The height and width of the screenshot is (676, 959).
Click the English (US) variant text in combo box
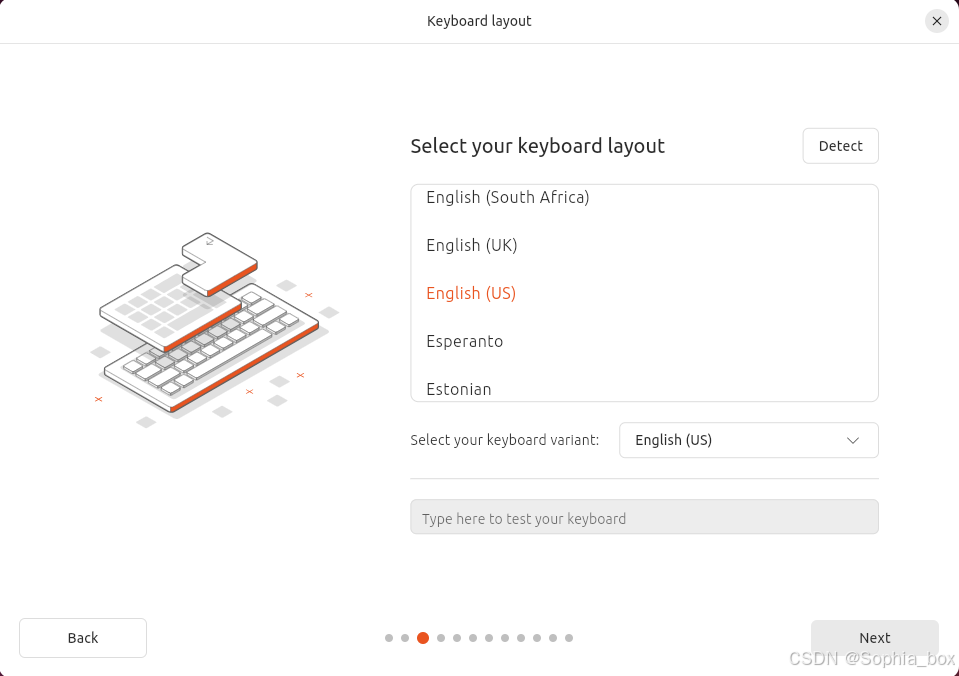click(673, 440)
